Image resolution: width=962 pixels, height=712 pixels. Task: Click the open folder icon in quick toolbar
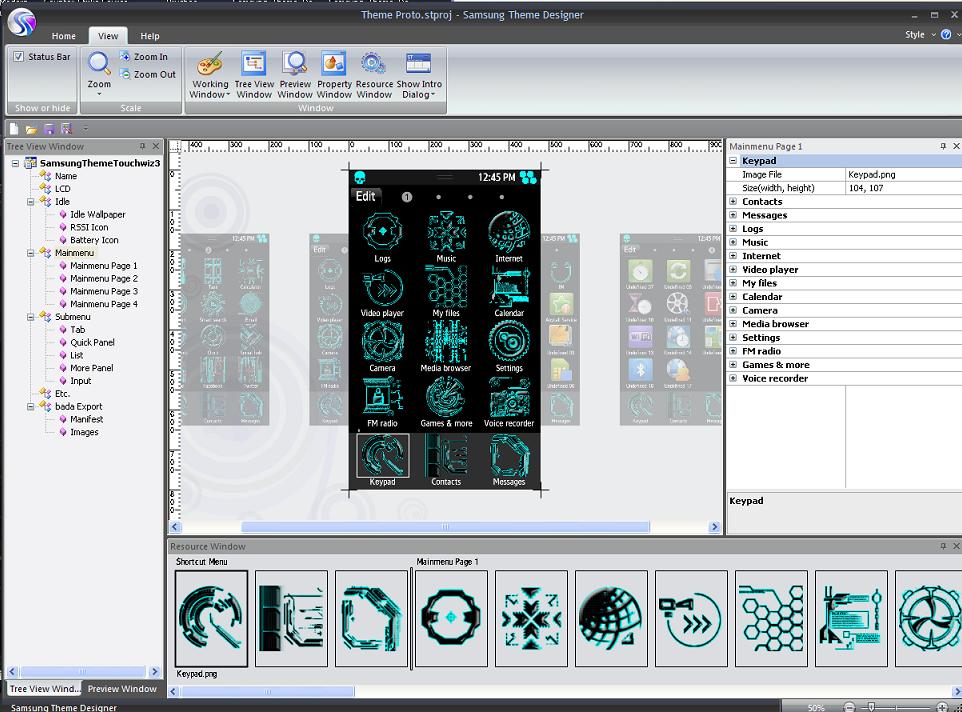[x=31, y=129]
